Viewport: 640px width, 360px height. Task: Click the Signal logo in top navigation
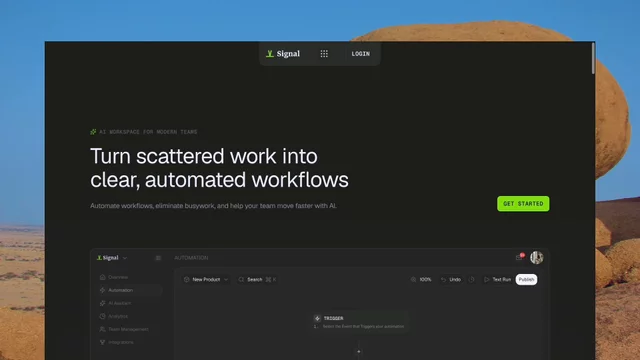(x=283, y=54)
